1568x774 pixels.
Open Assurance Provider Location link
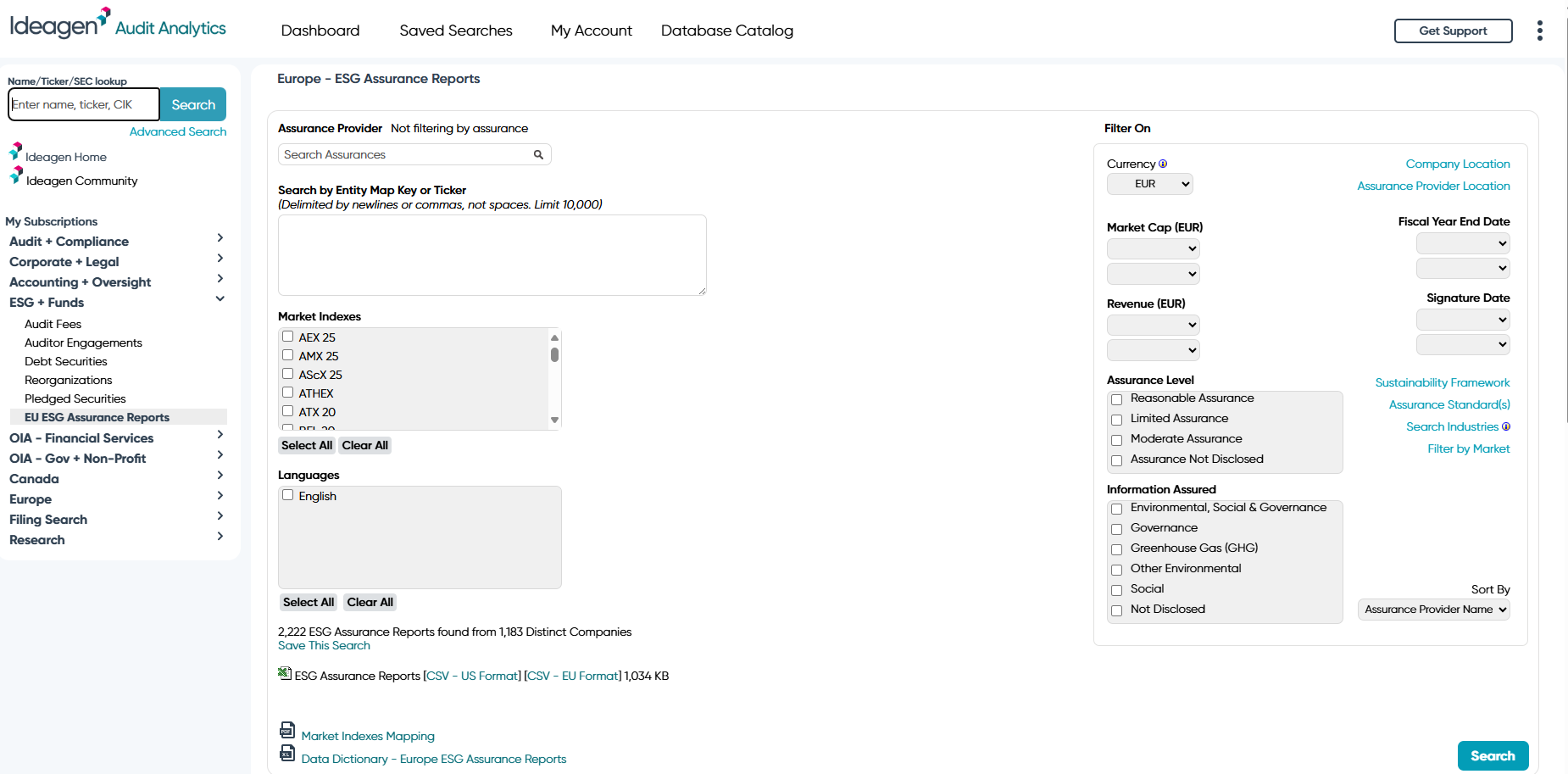(1433, 186)
